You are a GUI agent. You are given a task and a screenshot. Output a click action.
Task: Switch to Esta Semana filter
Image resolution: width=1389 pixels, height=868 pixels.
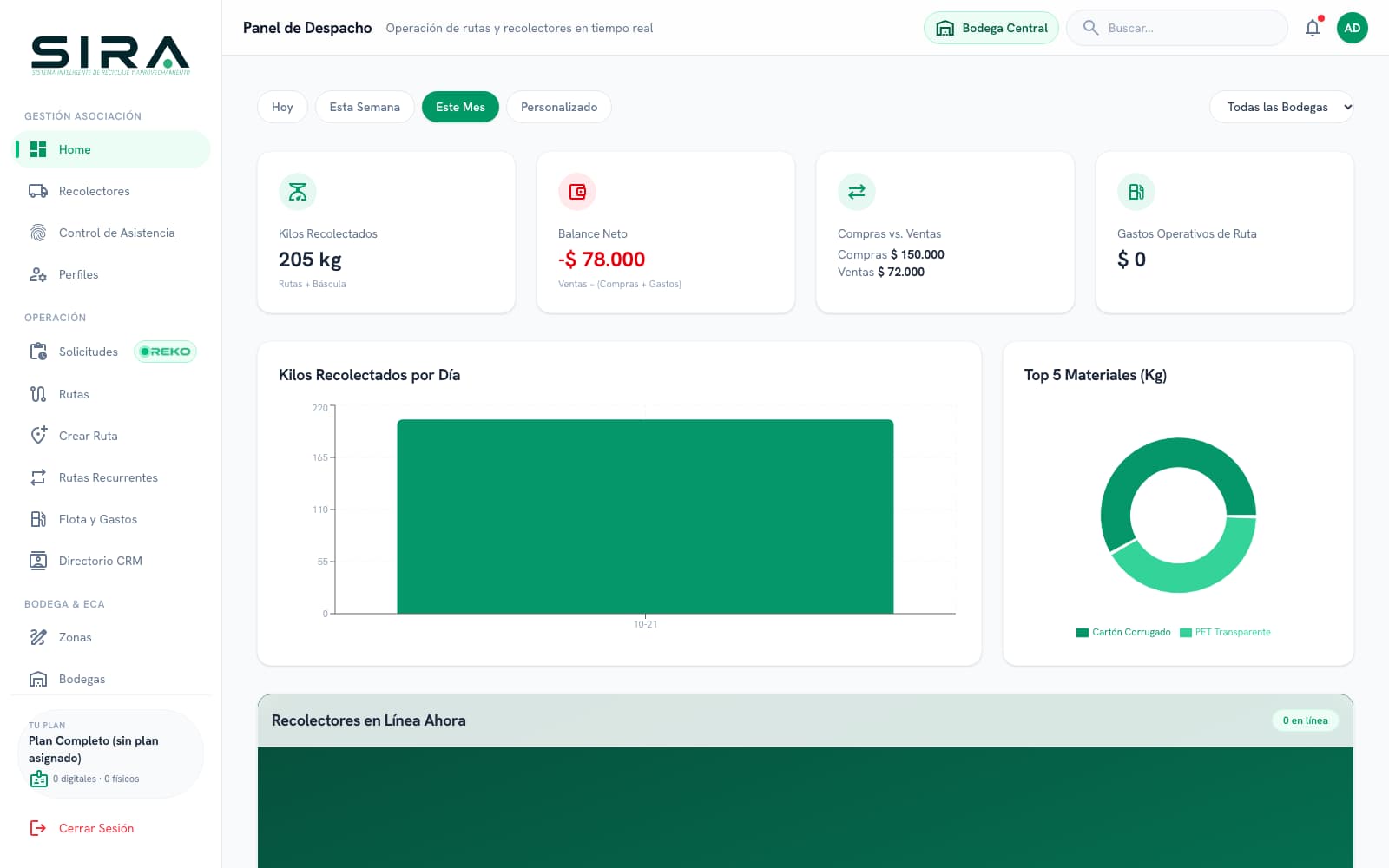[x=365, y=107]
